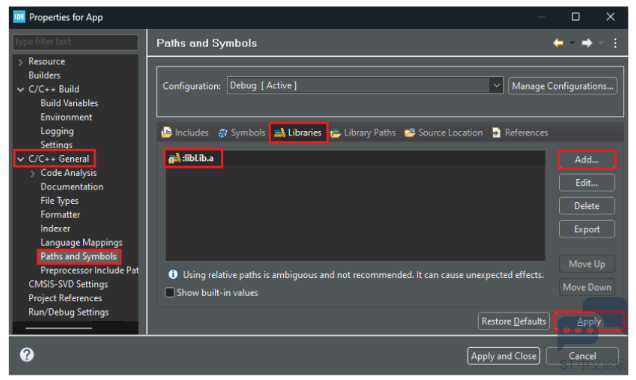
Task: Select Build Variables tree item
Action: coord(69,103)
